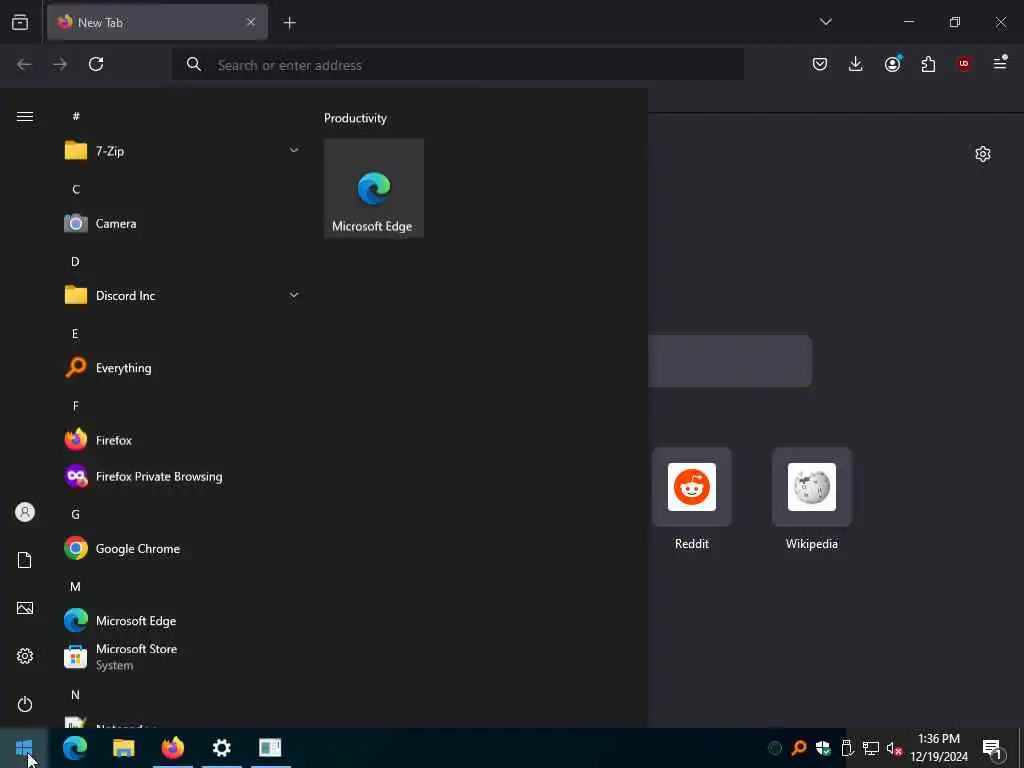This screenshot has height=768, width=1024.
Task: Launch Microsoft Store from app list
Action: pyautogui.click(x=182, y=657)
